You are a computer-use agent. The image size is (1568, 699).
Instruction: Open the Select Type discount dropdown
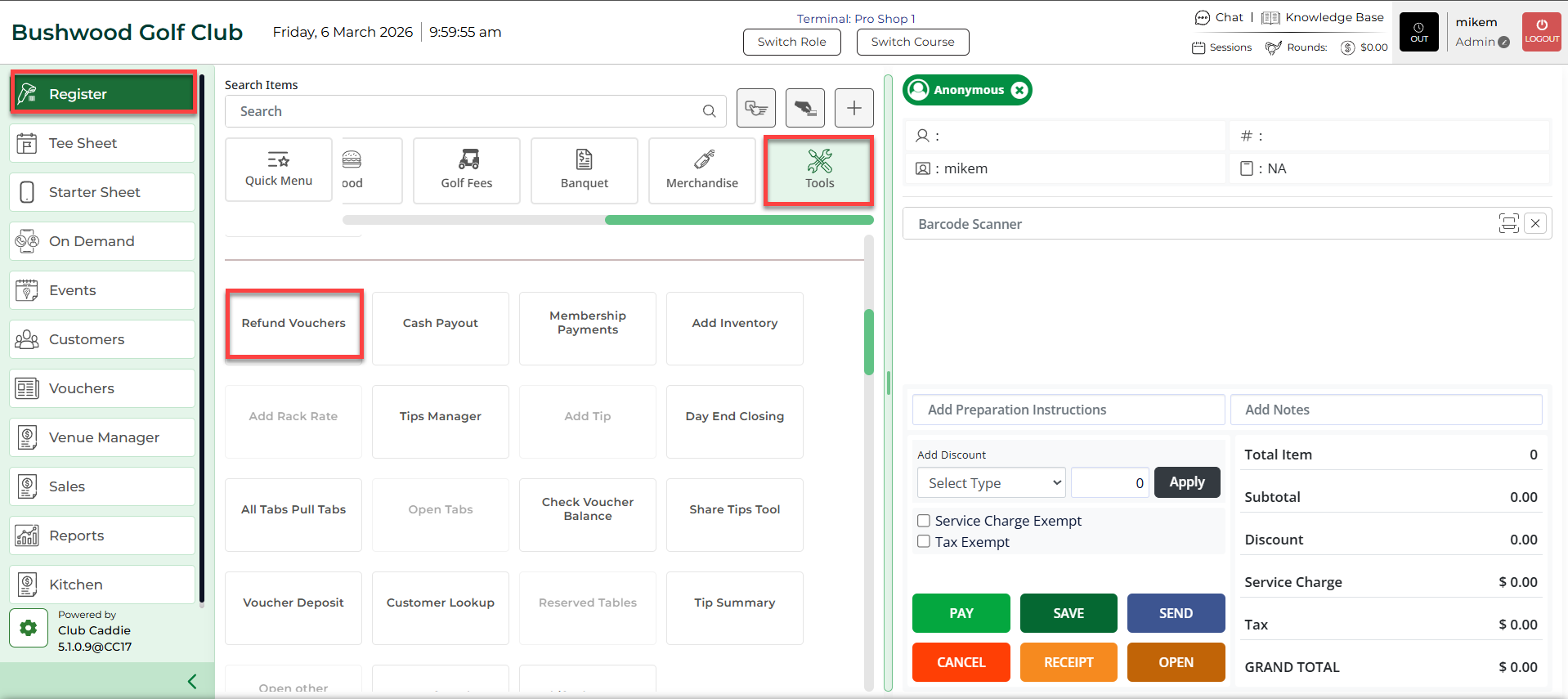coord(991,483)
